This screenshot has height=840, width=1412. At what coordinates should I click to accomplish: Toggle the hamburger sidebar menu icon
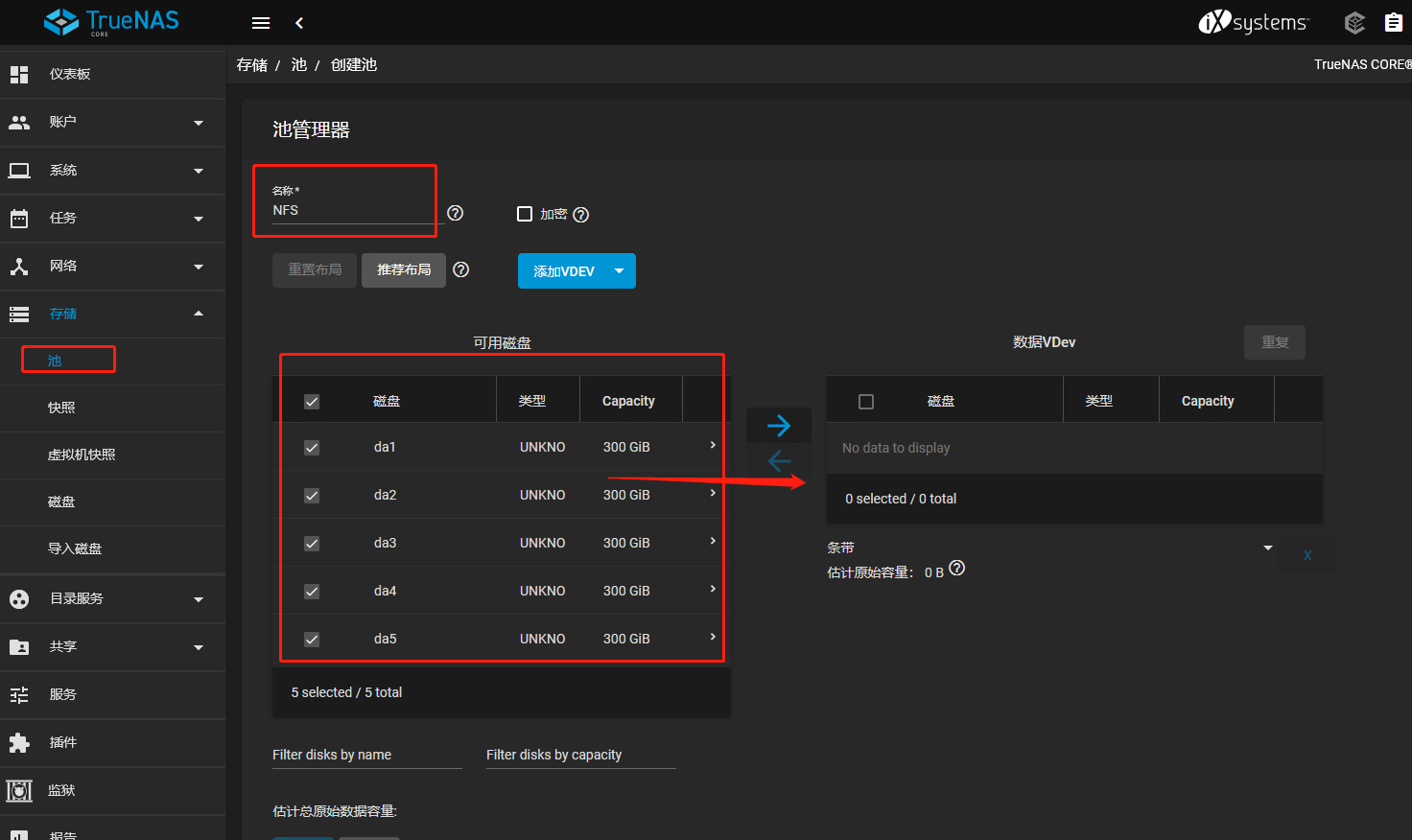tap(261, 23)
